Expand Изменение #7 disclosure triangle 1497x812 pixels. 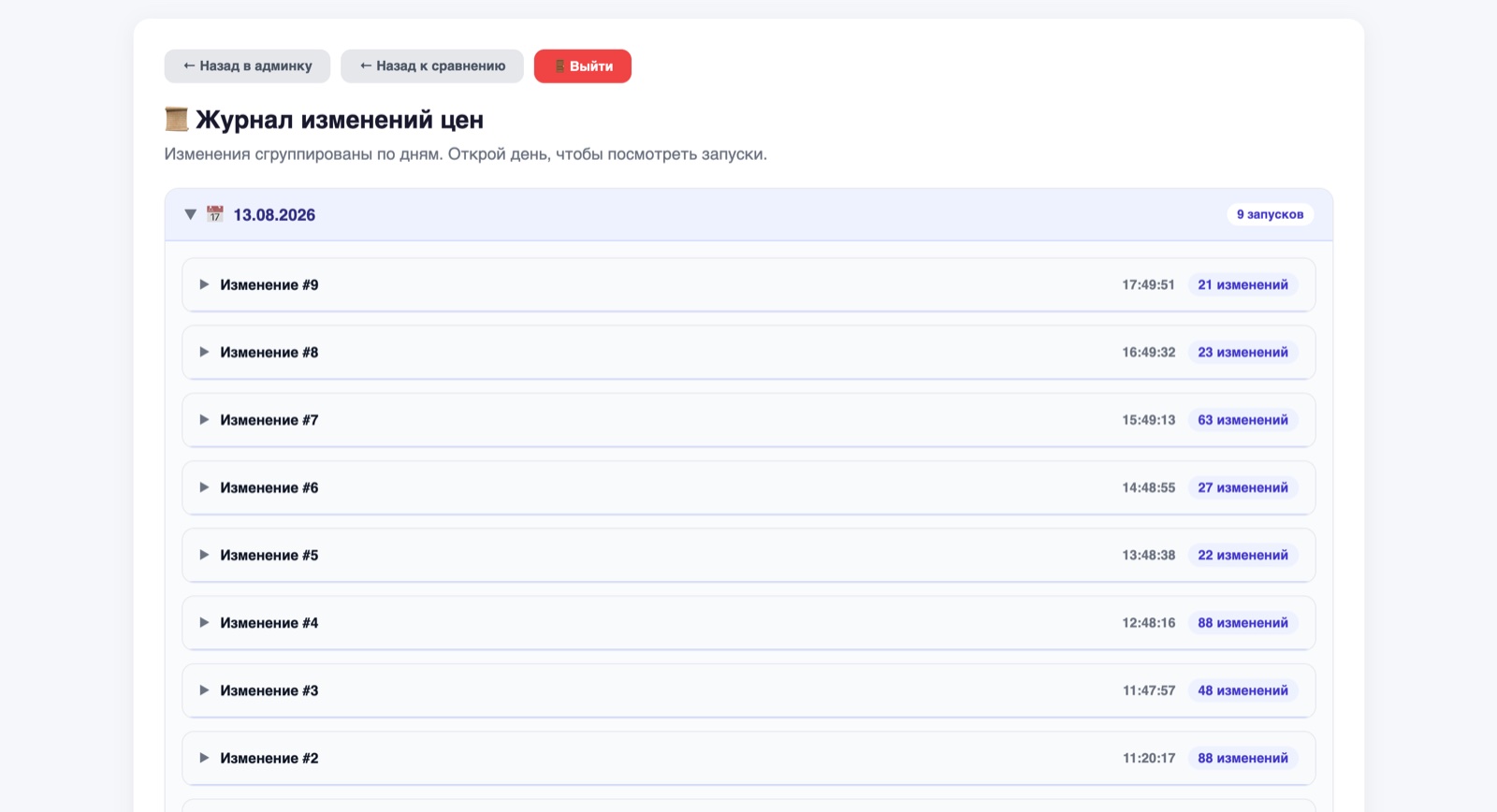click(x=204, y=420)
